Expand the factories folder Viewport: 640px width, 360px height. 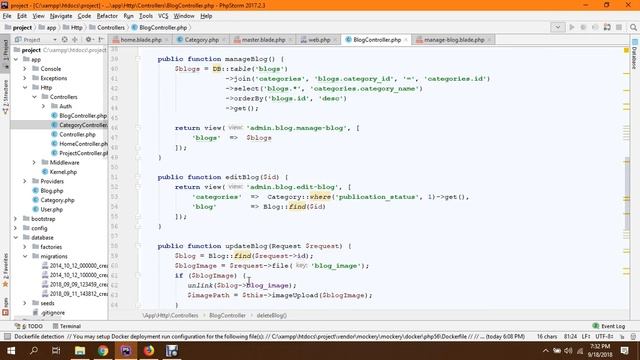pyautogui.click(x=25, y=247)
